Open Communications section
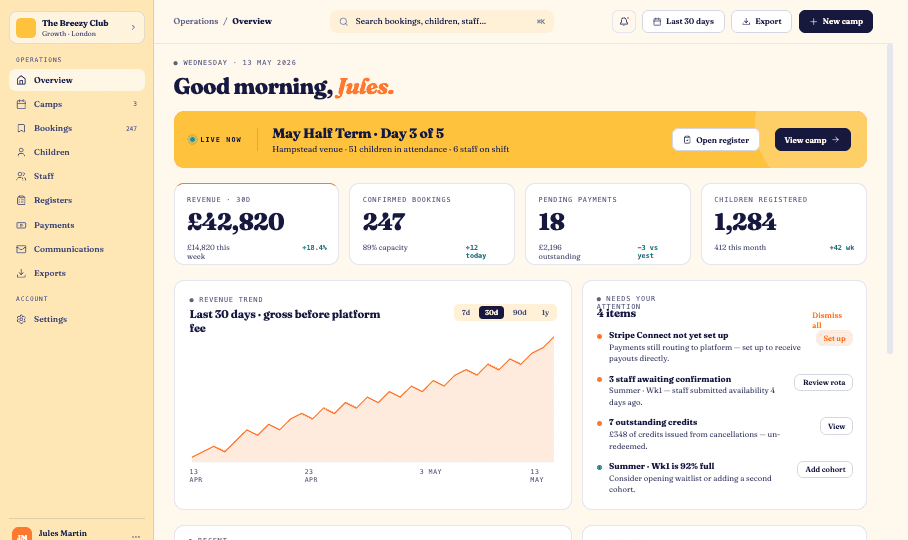This screenshot has width=908, height=540. (x=77, y=249)
